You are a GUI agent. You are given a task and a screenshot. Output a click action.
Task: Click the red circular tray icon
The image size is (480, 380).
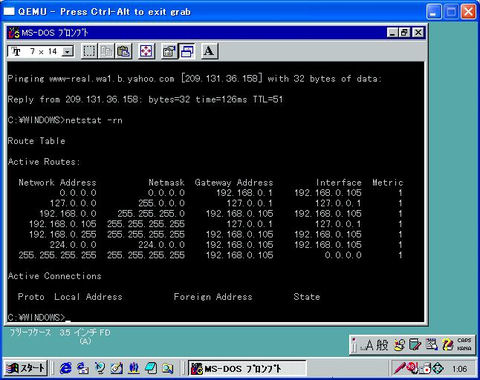[x=412, y=367]
